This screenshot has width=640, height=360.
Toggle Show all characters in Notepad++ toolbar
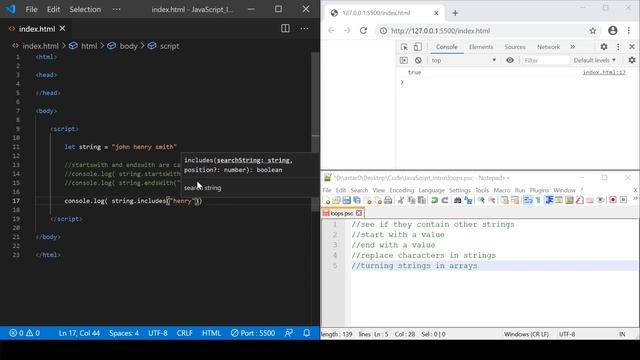tap(538, 200)
